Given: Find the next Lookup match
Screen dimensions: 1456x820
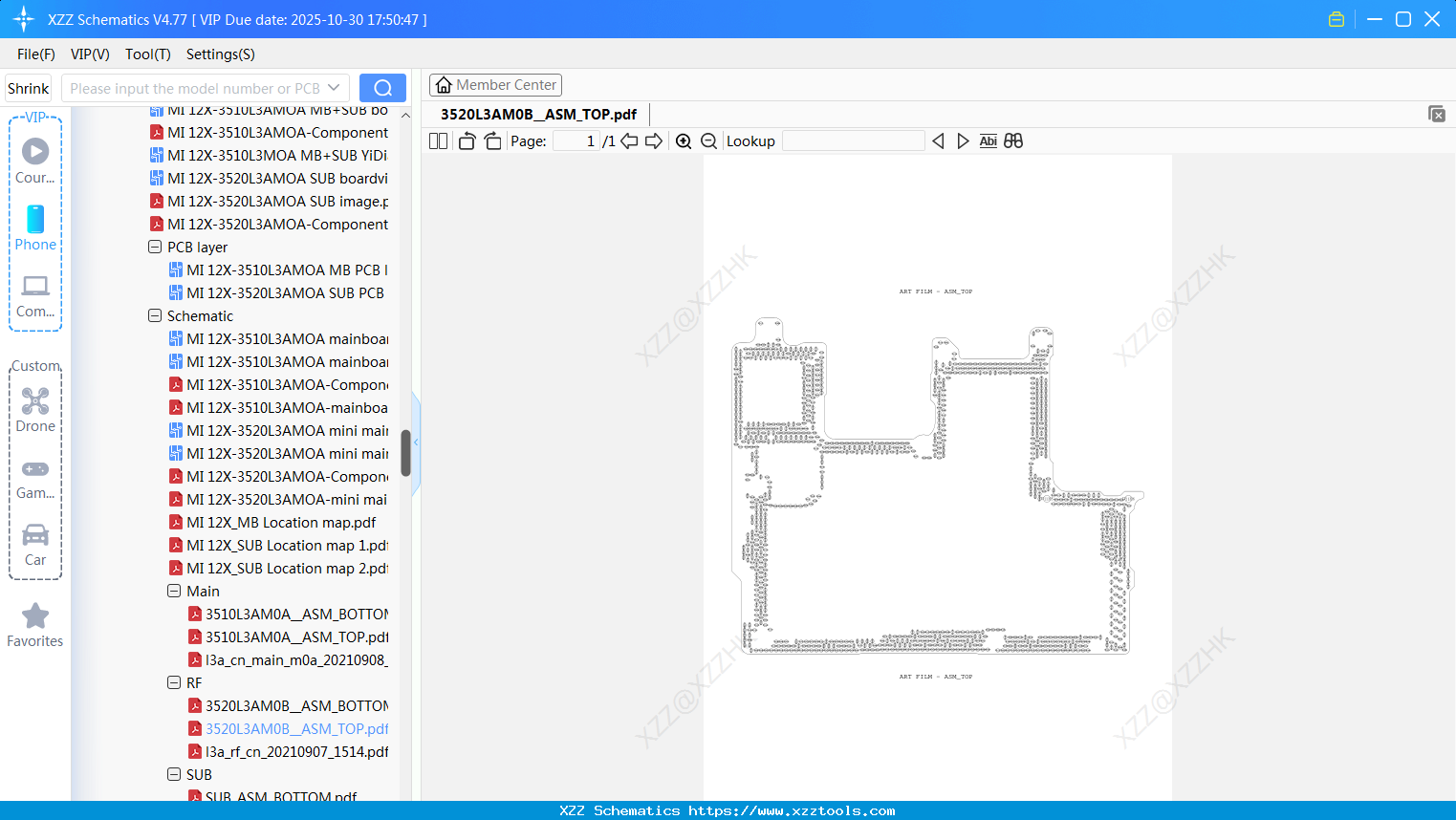Looking at the screenshot, I should (x=963, y=141).
